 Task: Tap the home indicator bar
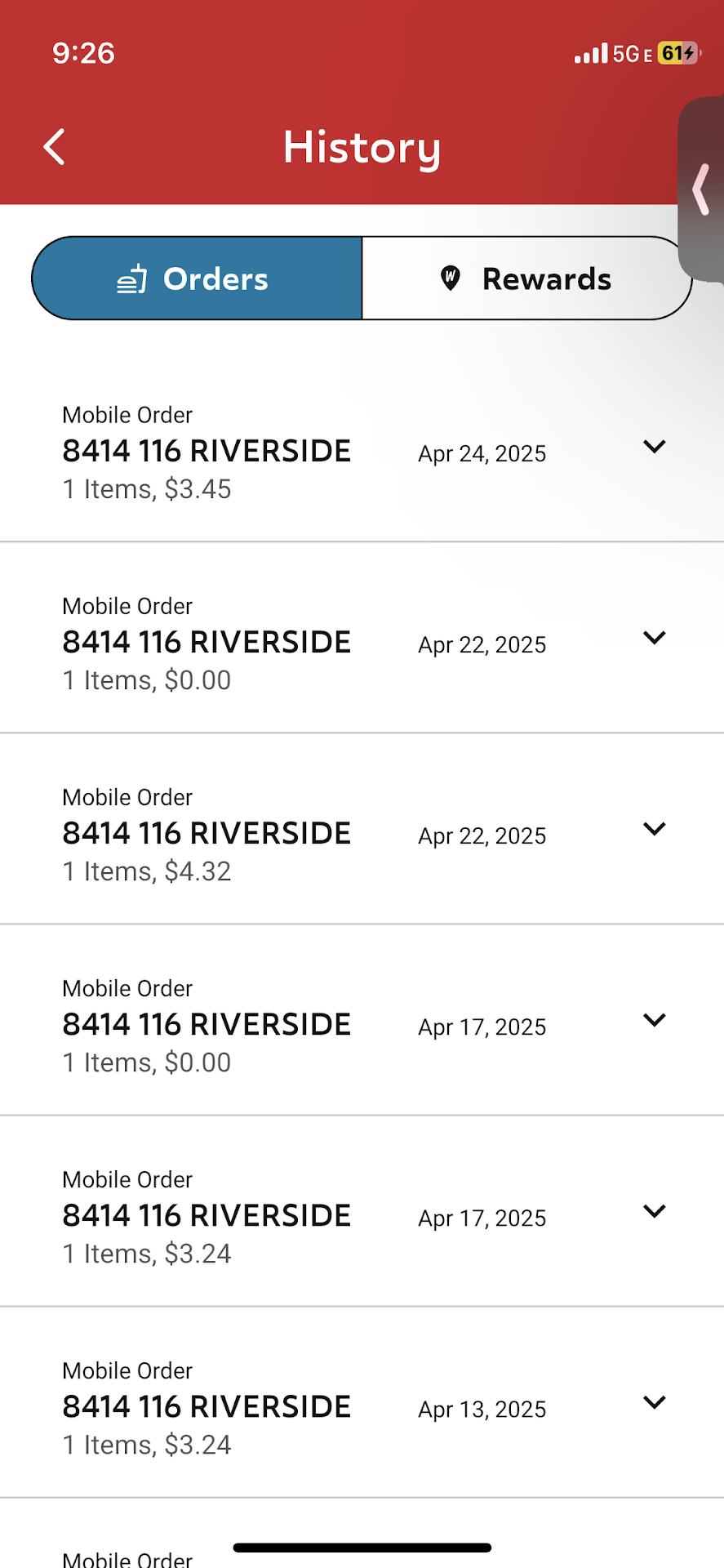click(x=362, y=1548)
